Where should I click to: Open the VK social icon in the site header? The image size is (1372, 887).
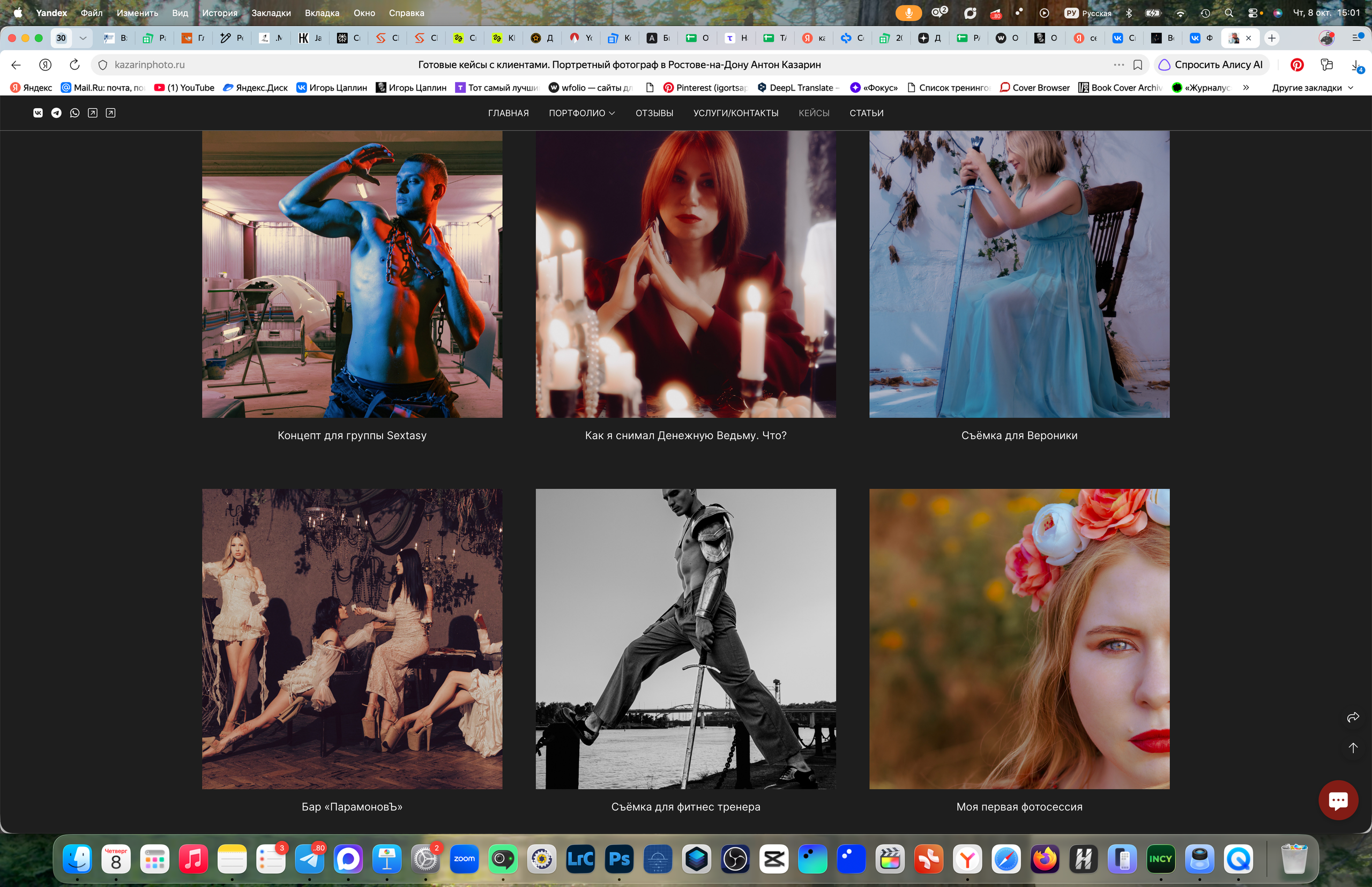pyautogui.click(x=38, y=113)
